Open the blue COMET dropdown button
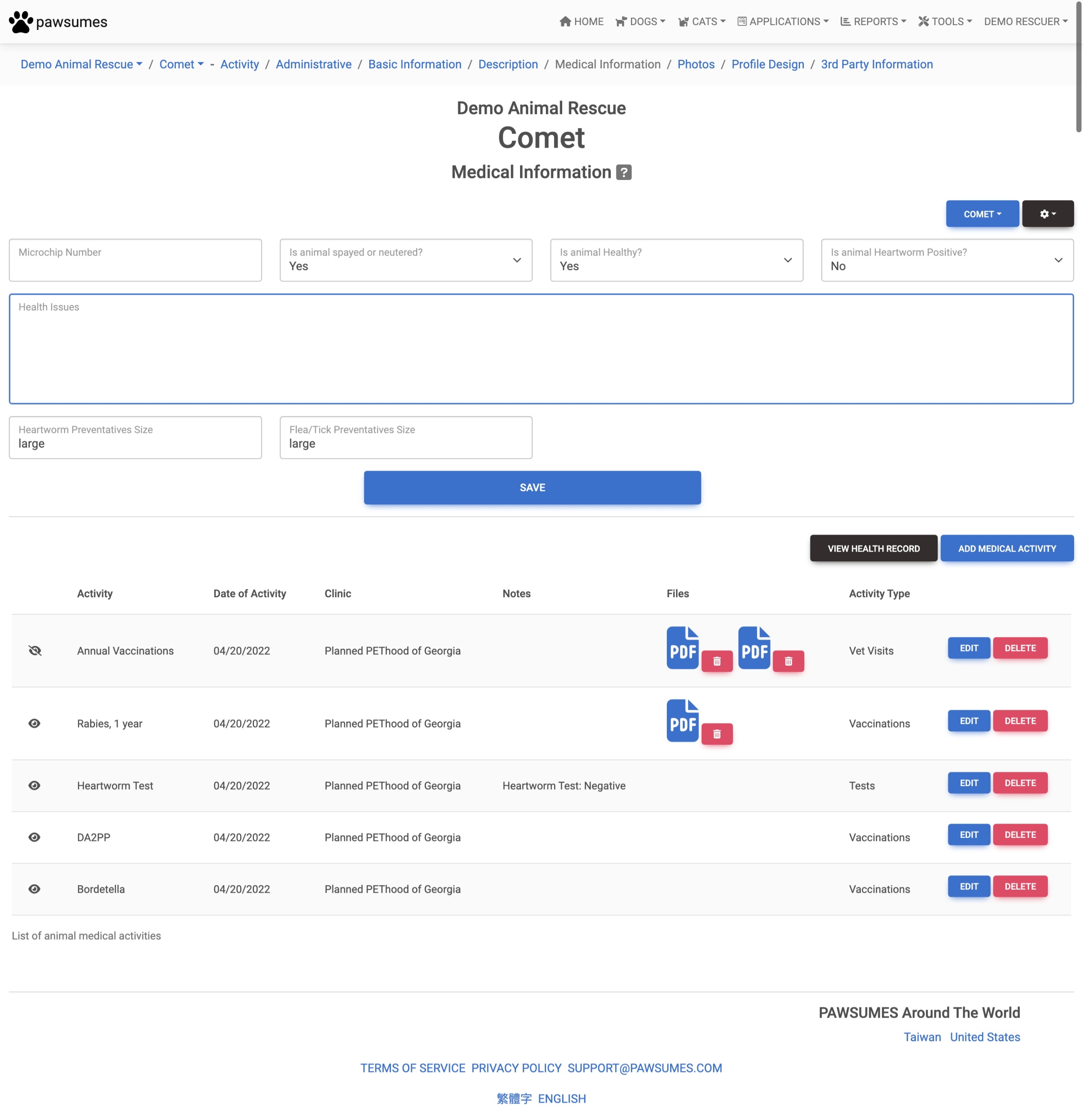 click(981, 214)
